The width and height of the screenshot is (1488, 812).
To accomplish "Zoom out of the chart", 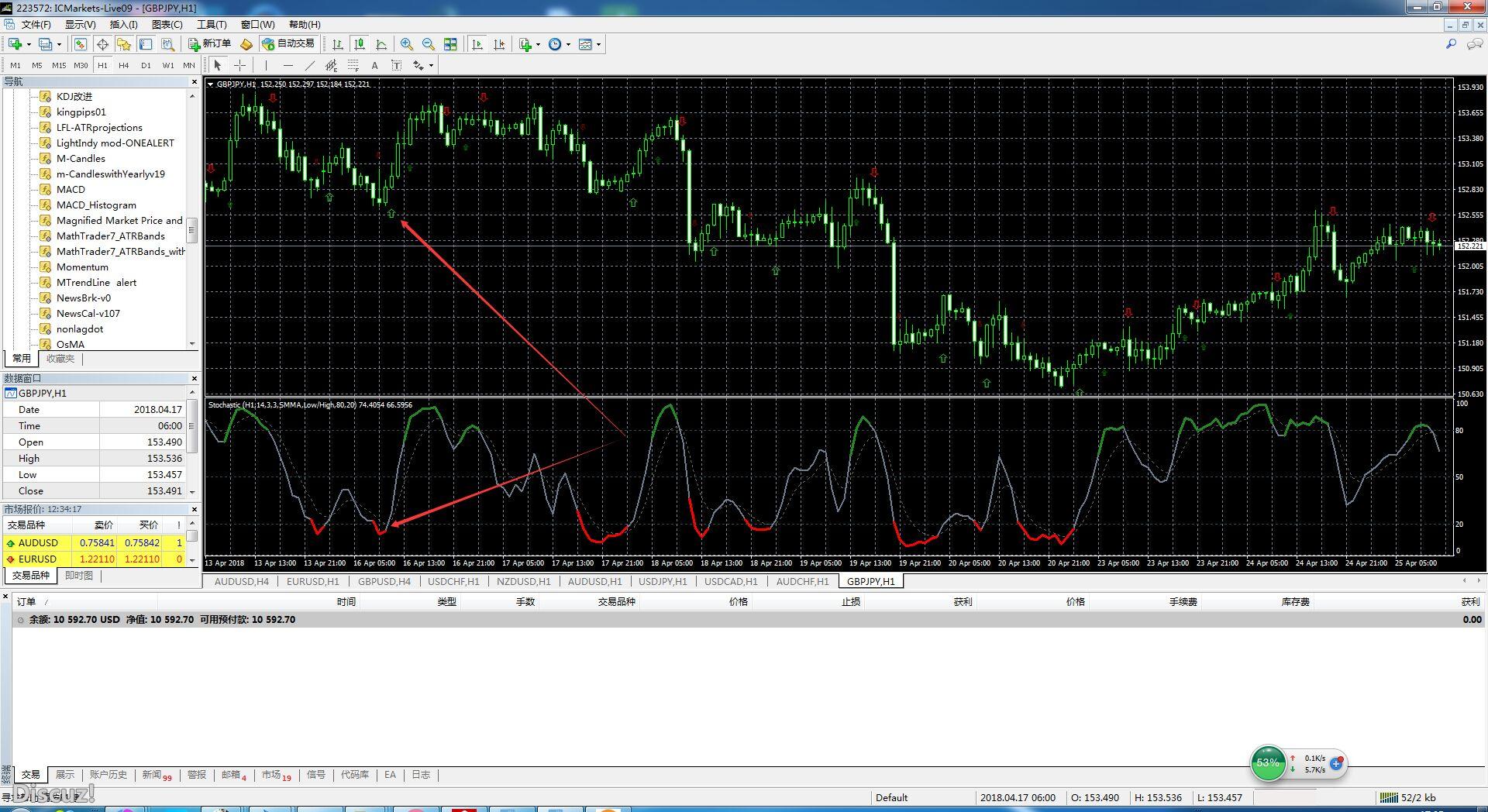I will tap(429, 44).
